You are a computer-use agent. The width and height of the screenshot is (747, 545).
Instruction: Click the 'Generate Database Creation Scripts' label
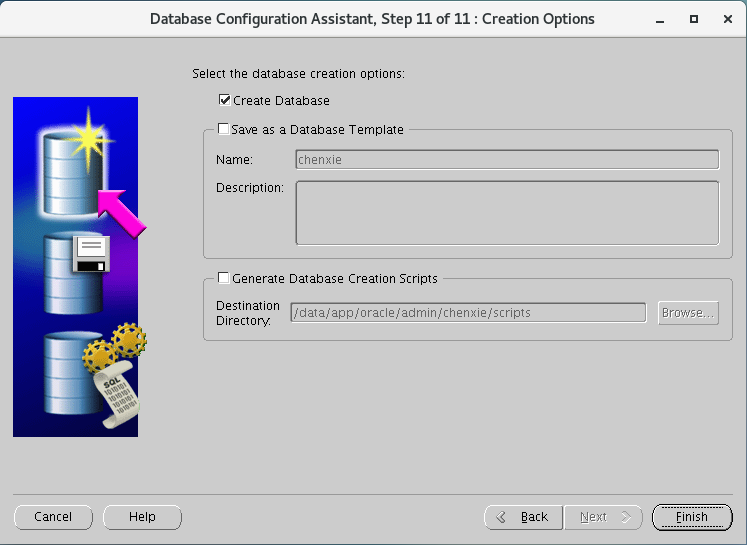(x=334, y=278)
